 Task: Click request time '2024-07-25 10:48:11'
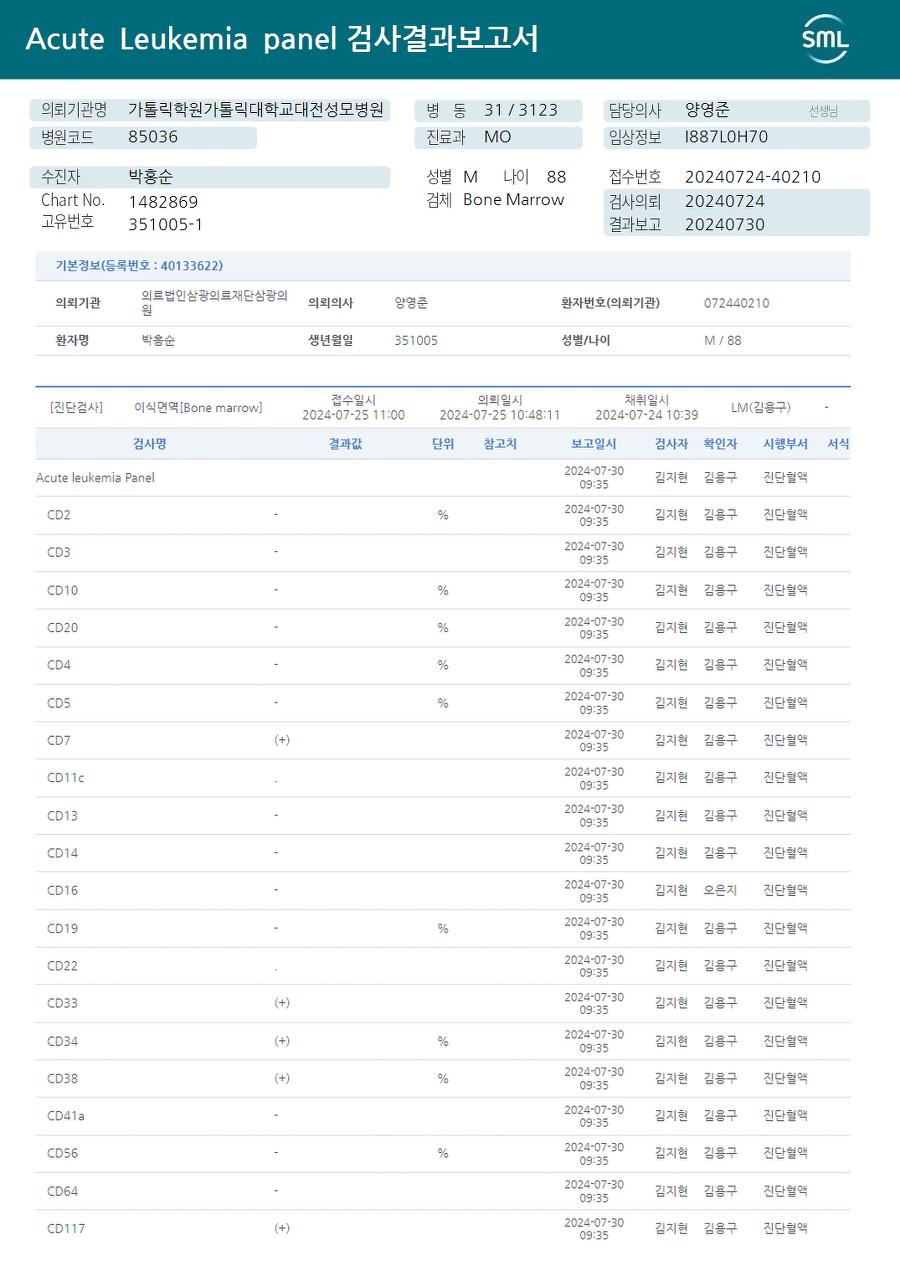point(500,415)
